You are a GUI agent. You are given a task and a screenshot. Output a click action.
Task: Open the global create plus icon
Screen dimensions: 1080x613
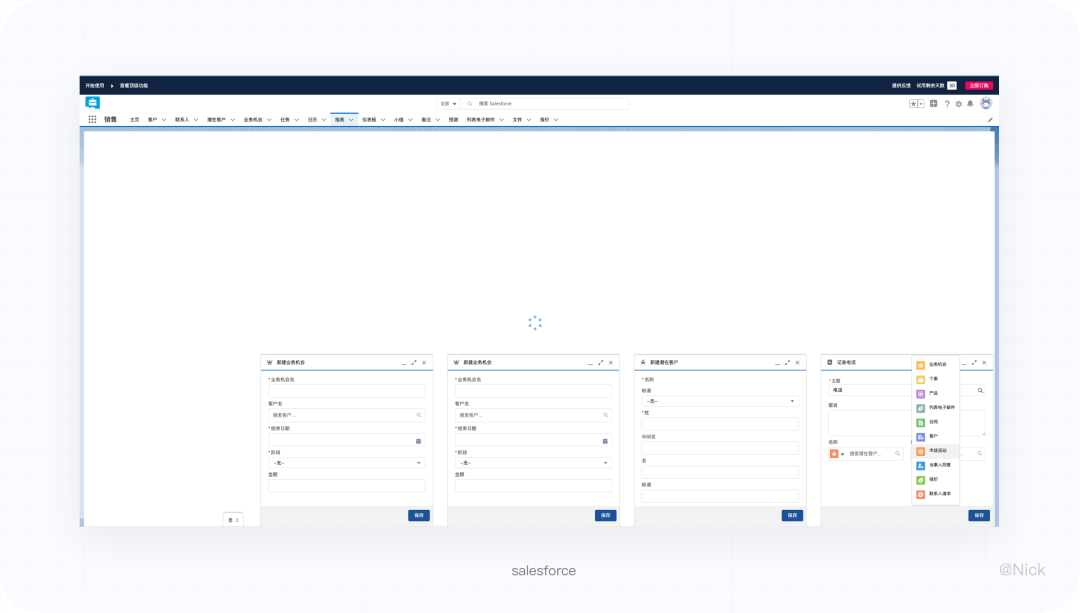click(x=933, y=103)
